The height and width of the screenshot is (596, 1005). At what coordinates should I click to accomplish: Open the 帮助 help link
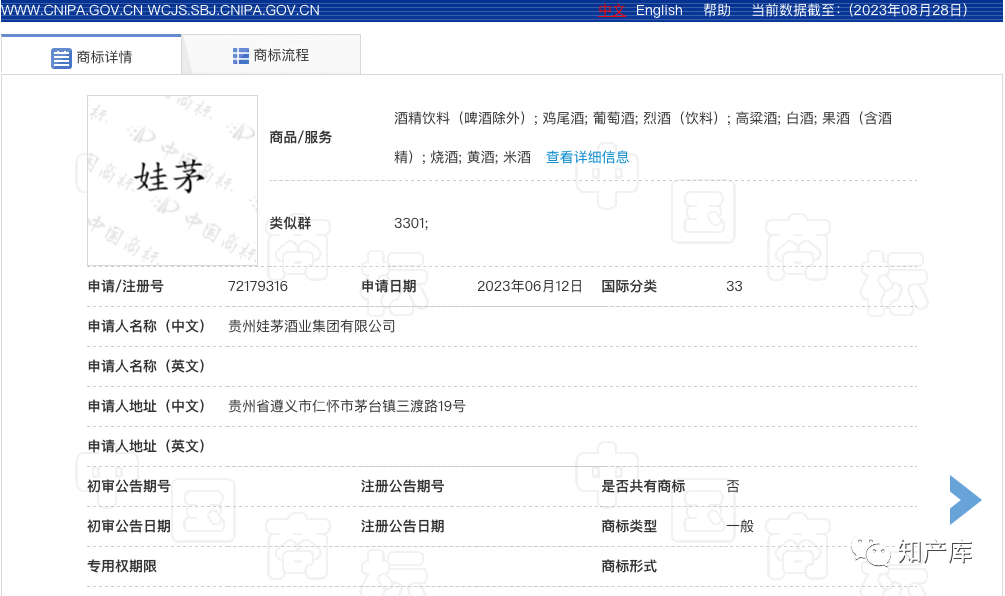pyautogui.click(x=717, y=10)
